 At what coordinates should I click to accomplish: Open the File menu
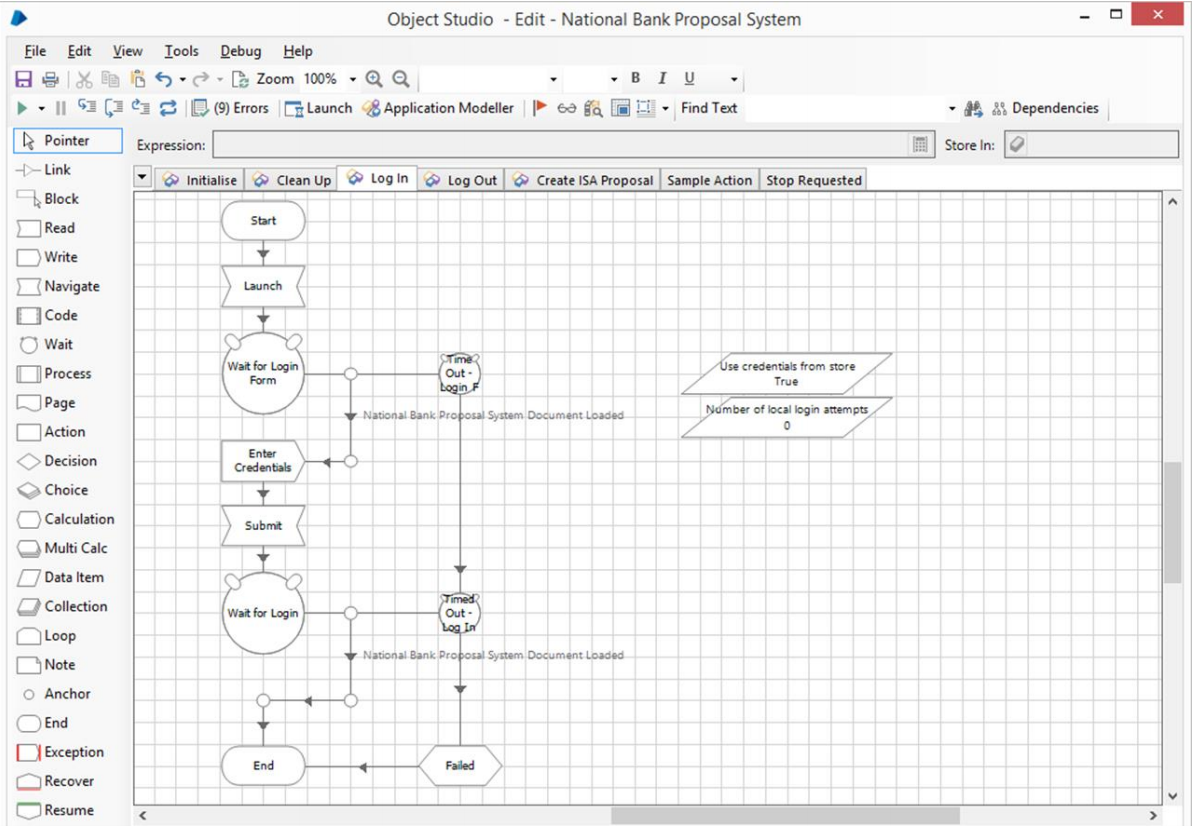[x=35, y=51]
